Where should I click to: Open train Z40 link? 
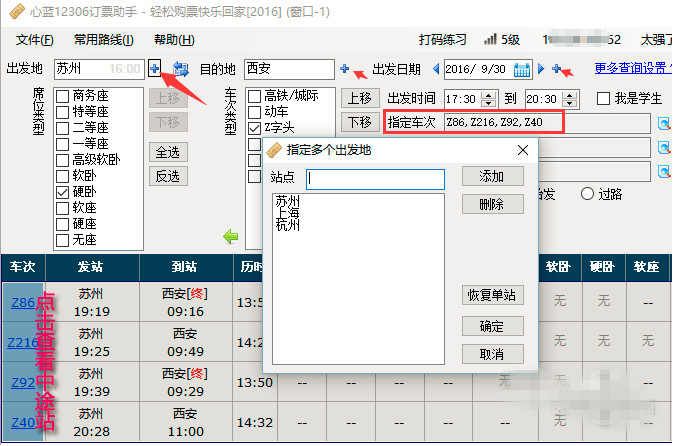pos(23,422)
